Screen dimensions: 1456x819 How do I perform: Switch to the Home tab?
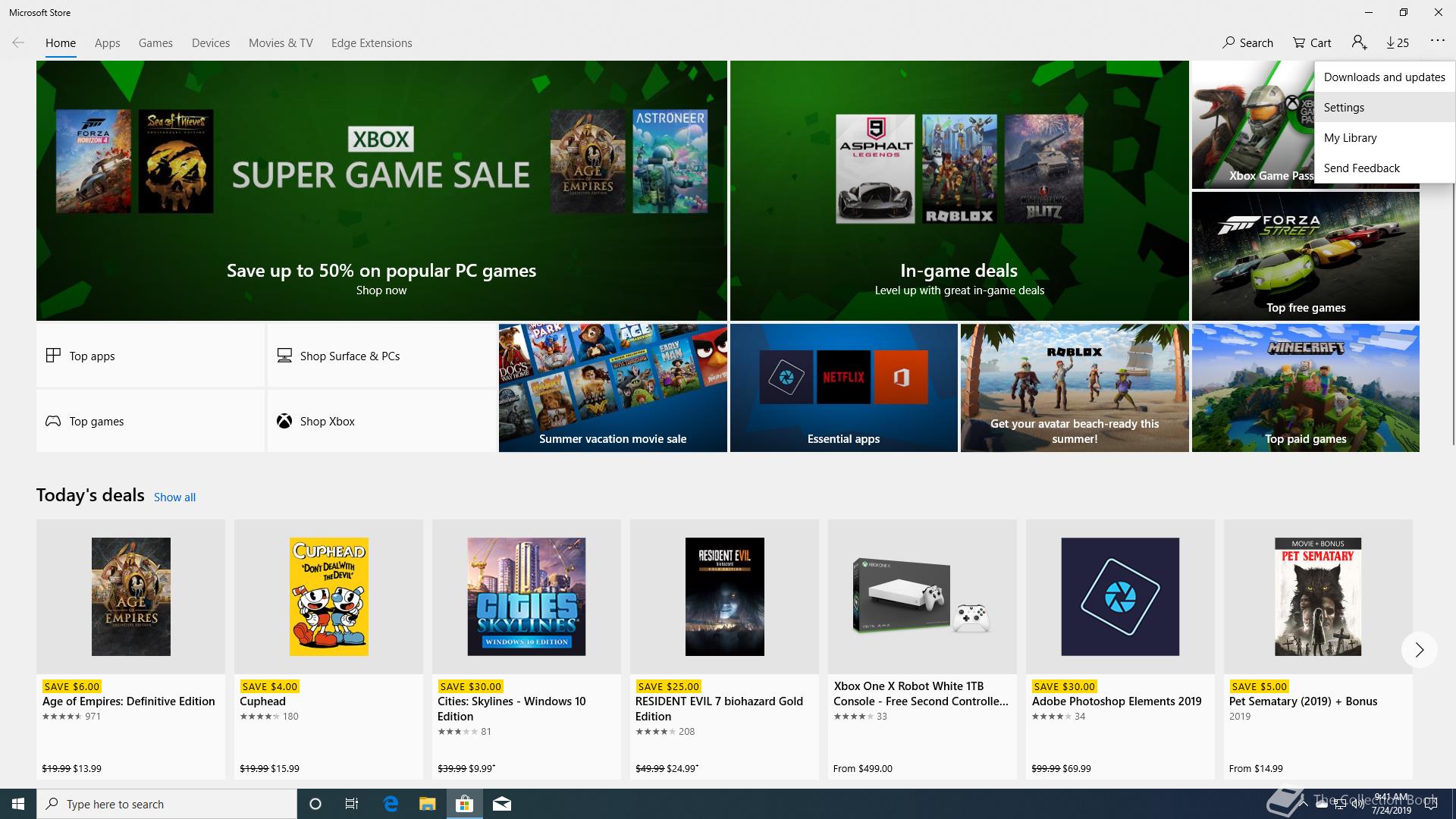61,43
